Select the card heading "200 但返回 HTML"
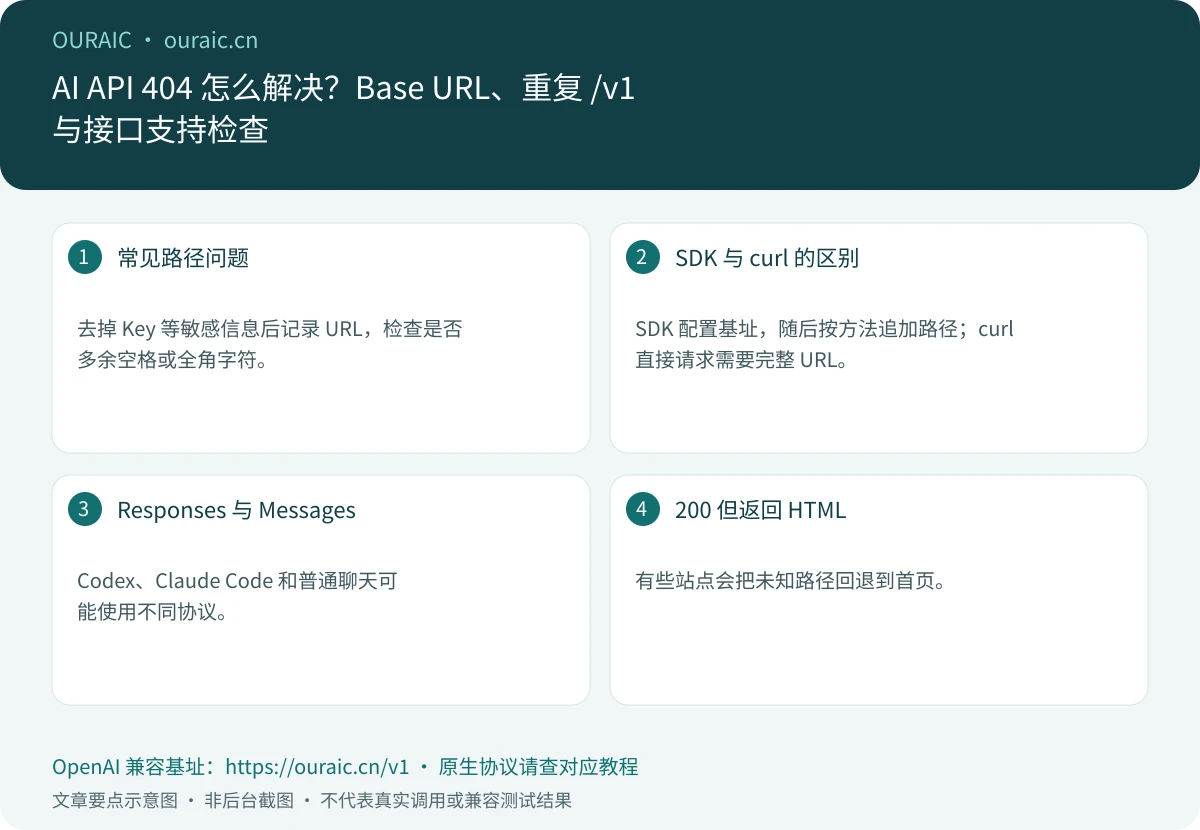 point(760,510)
